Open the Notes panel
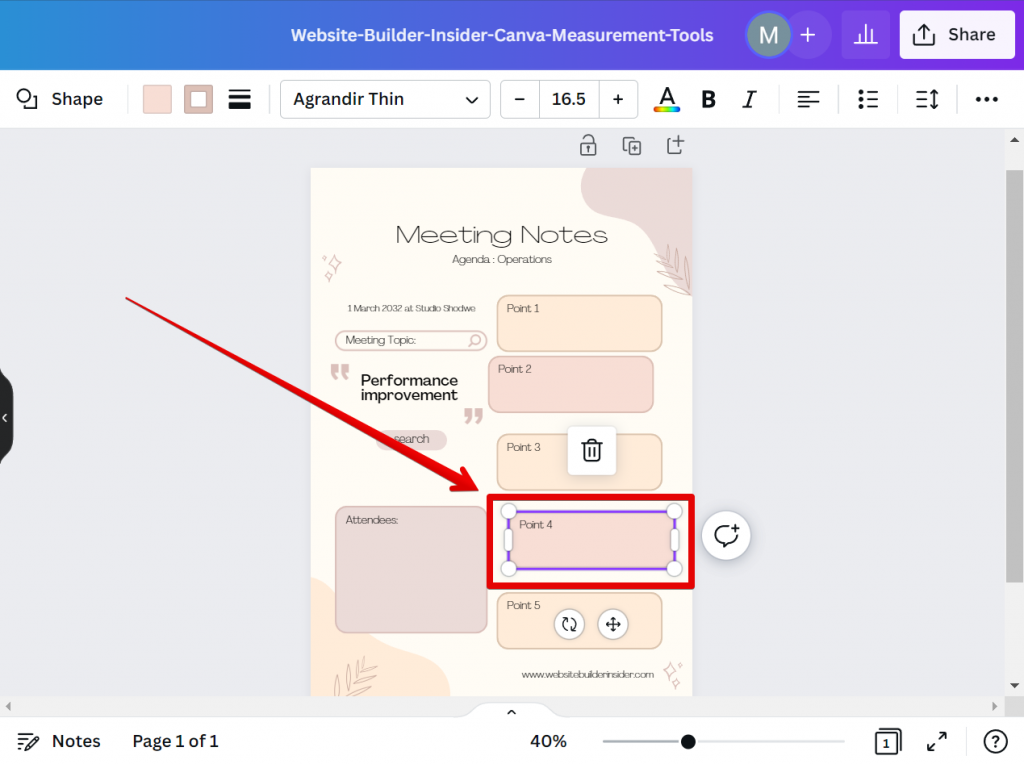Screen dimensions: 1024x764 point(59,740)
